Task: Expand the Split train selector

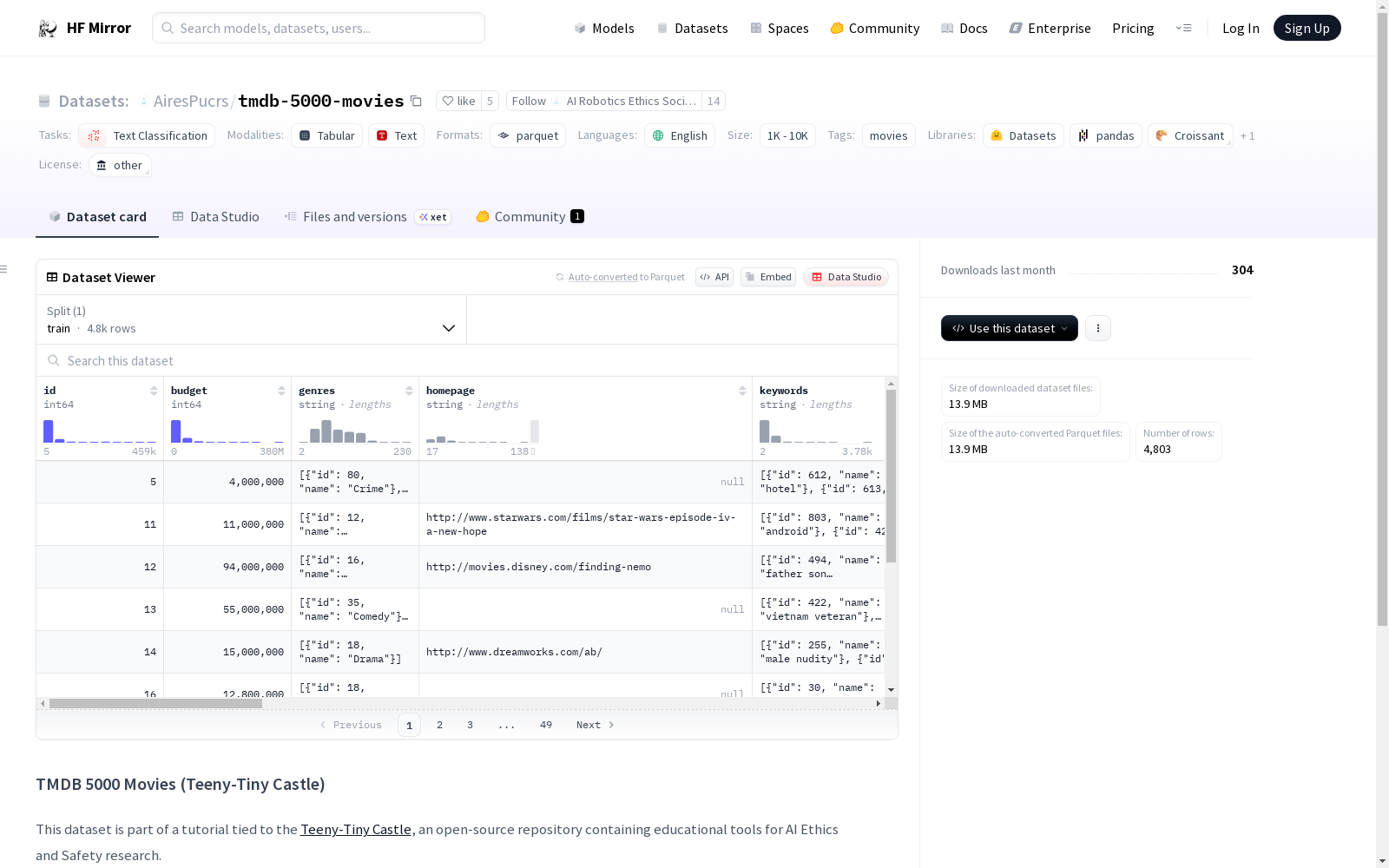Action: (251, 319)
